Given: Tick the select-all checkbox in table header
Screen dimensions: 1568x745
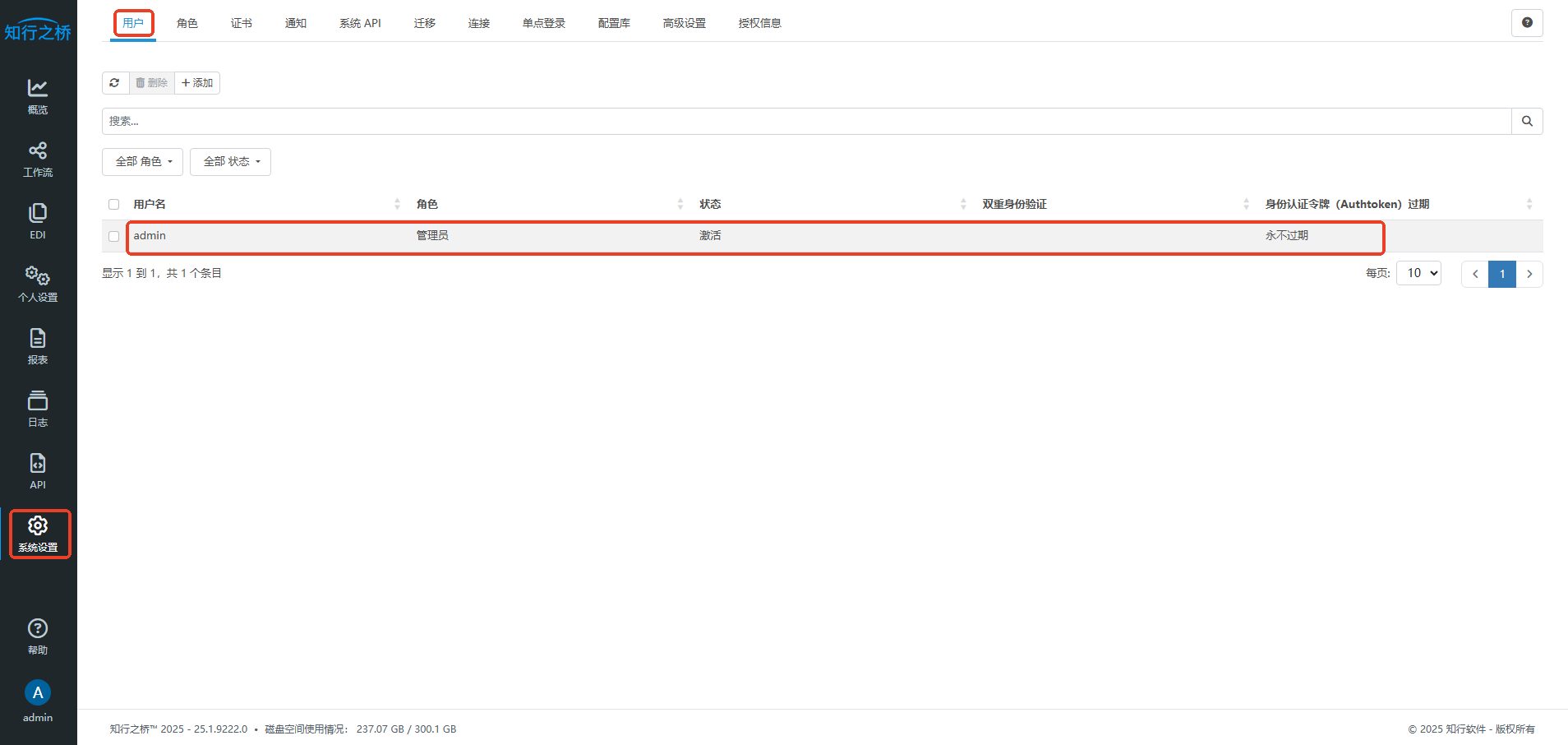Looking at the screenshot, I should coord(114,205).
